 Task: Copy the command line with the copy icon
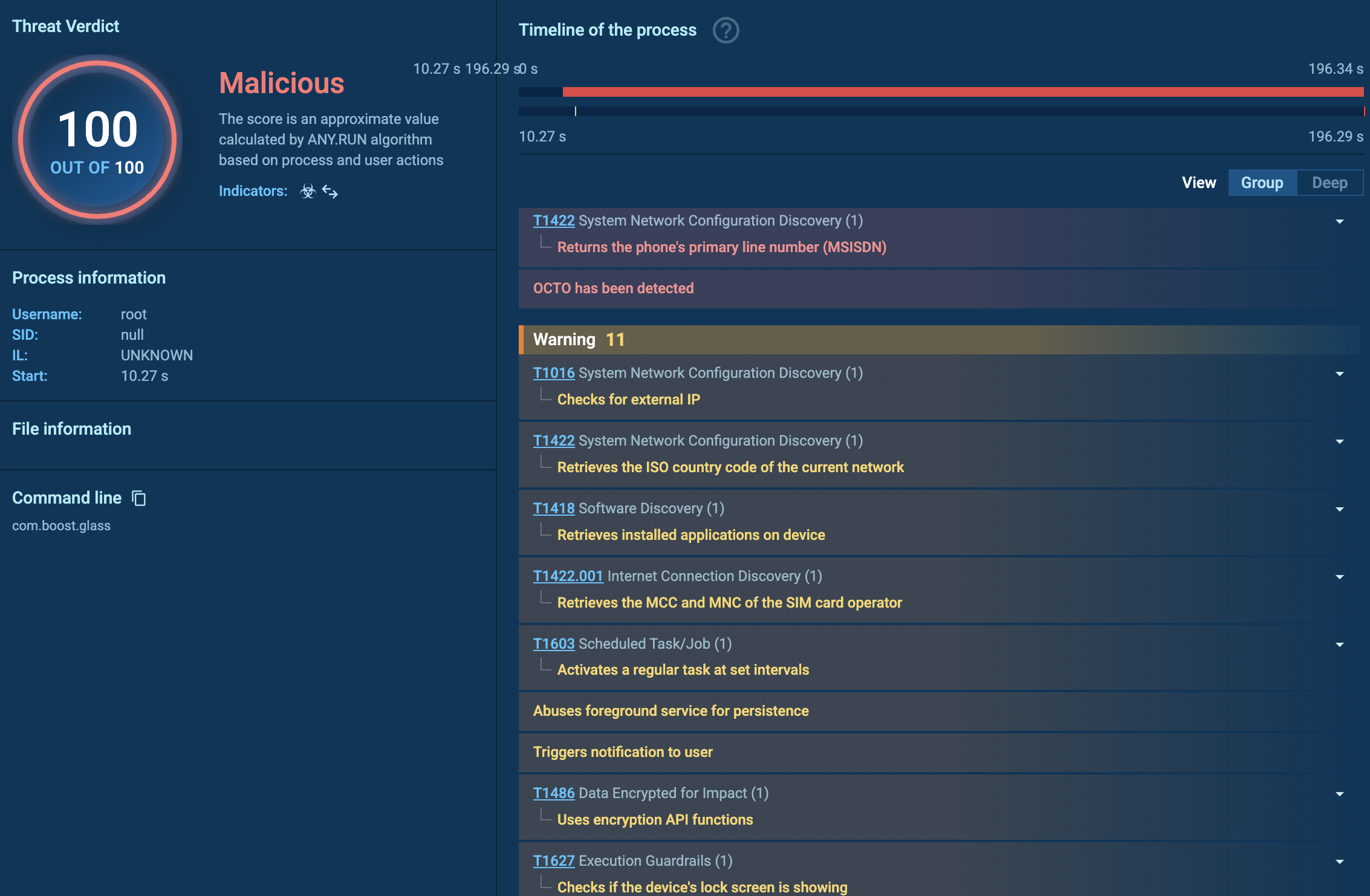139,498
